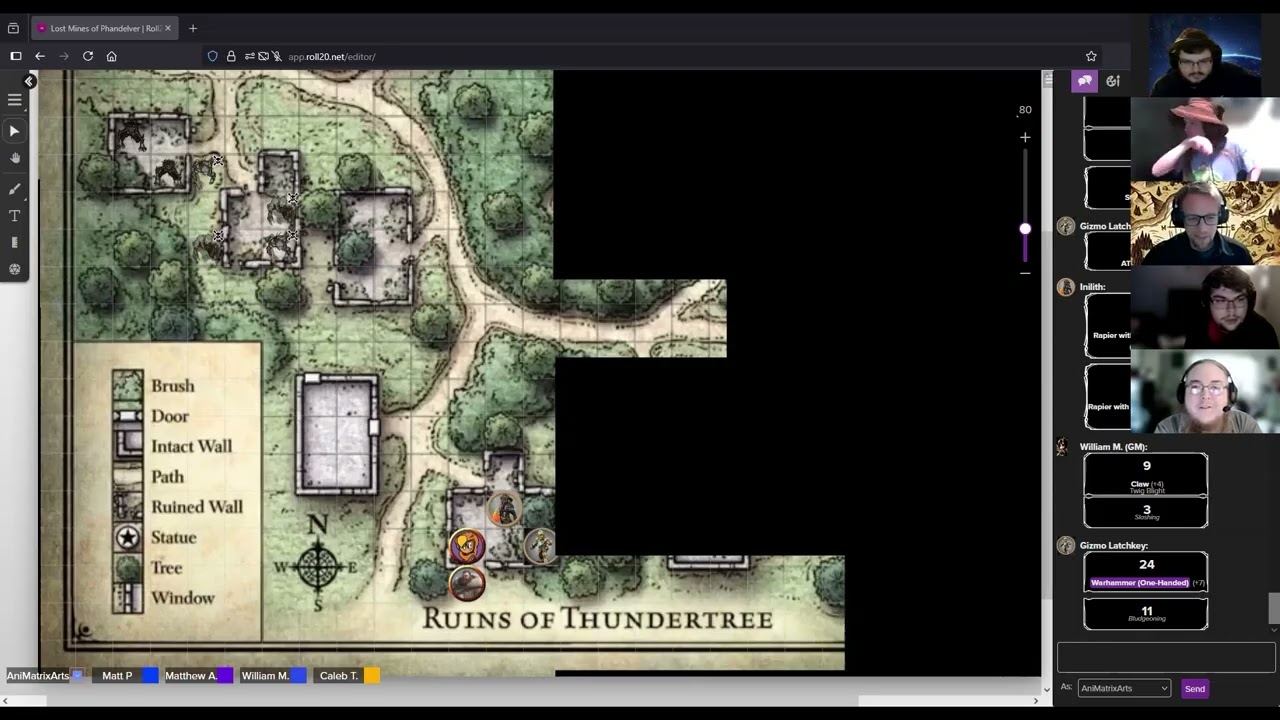The image size is (1280, 720).
Task: Go back in the browser
Action: 40,56
